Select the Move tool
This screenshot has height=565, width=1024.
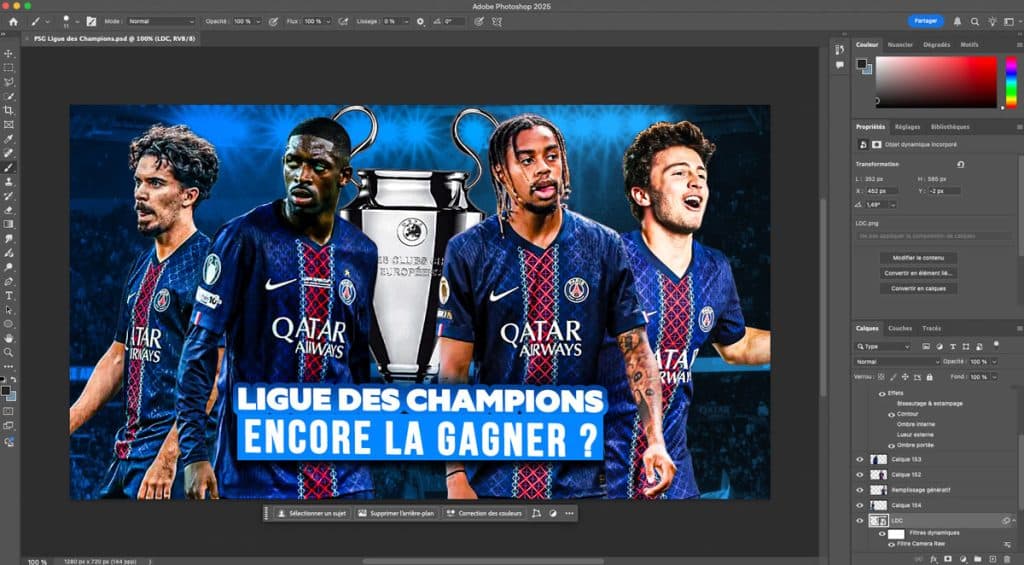pyautogui.click(x=9, y=52)
